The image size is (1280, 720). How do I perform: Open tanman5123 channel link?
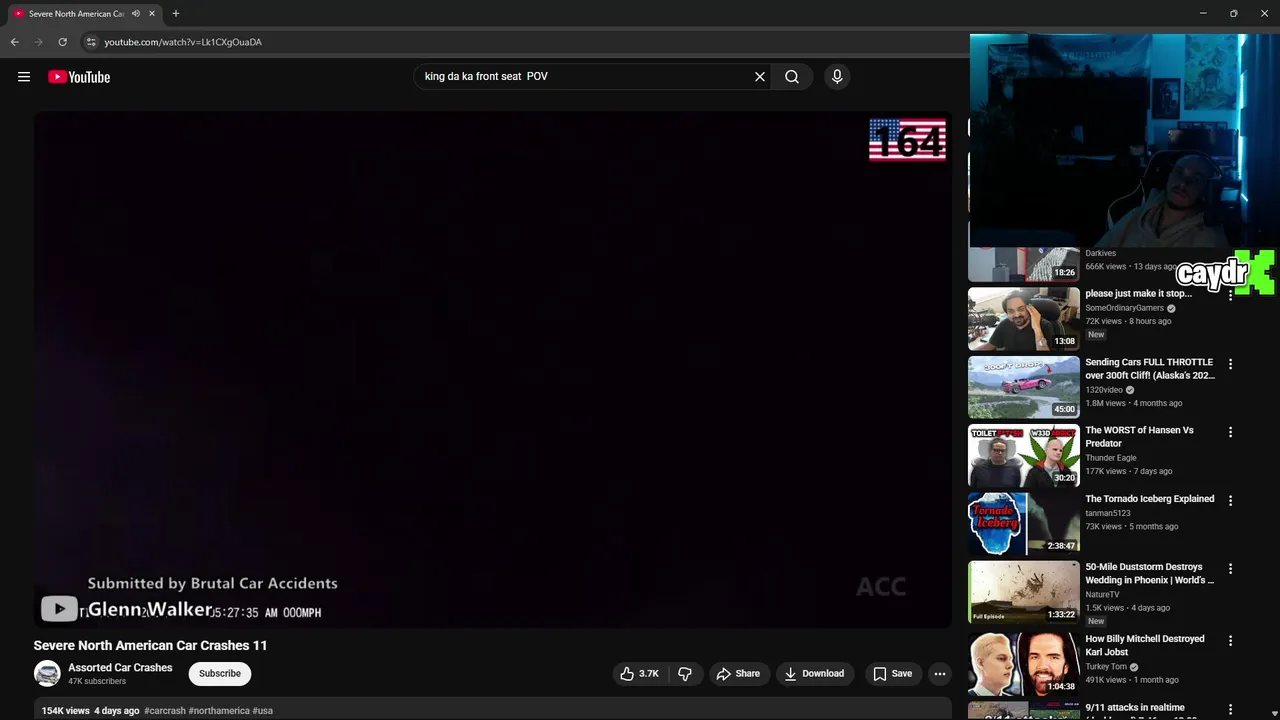point(1108,513)
